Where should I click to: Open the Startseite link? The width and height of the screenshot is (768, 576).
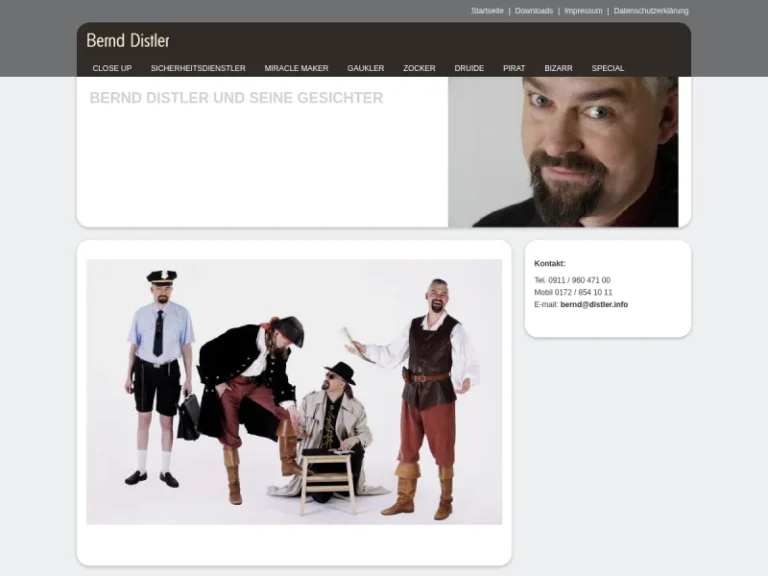click(x=487, y=11)
